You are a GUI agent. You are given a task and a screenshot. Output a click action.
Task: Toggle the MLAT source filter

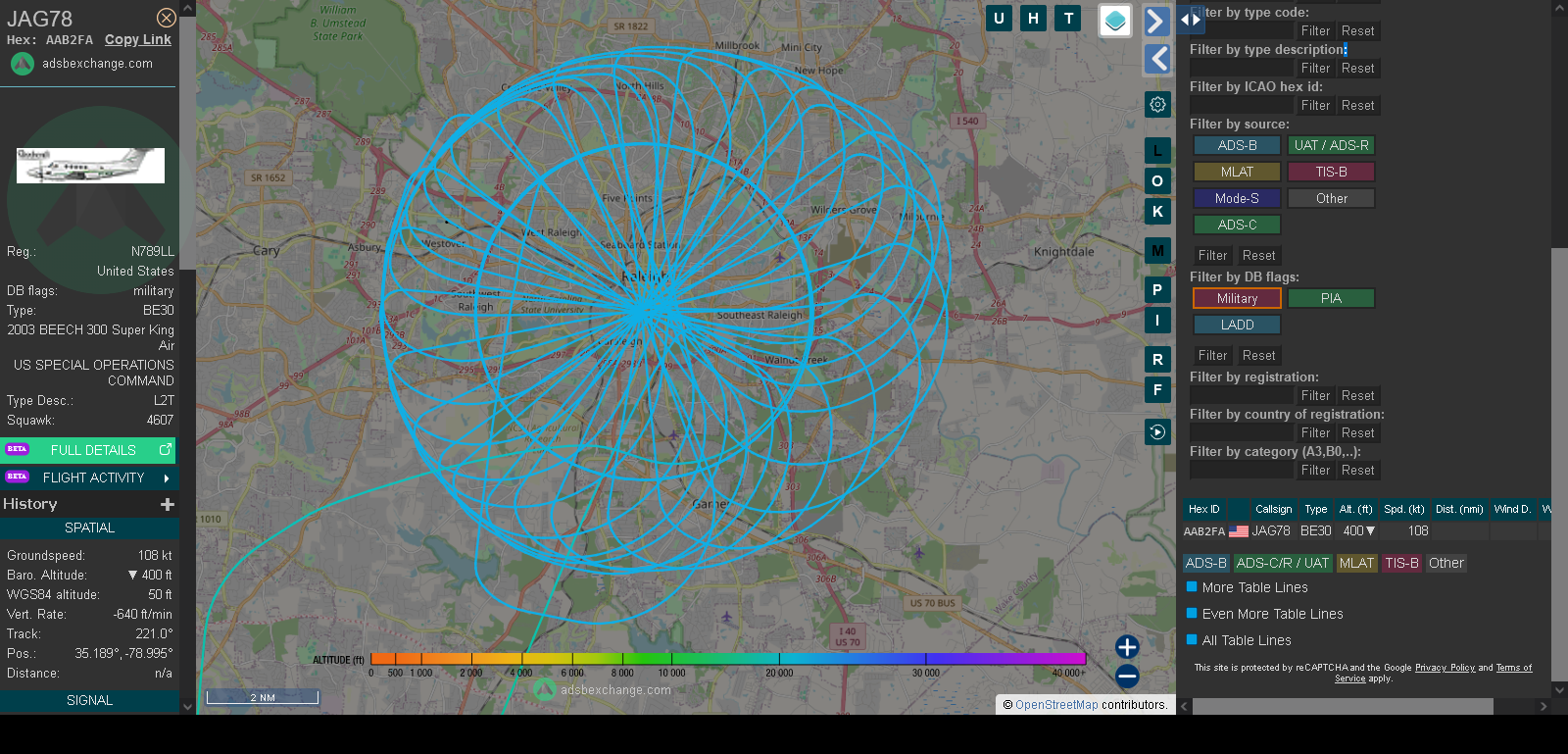coord(1237,172)
